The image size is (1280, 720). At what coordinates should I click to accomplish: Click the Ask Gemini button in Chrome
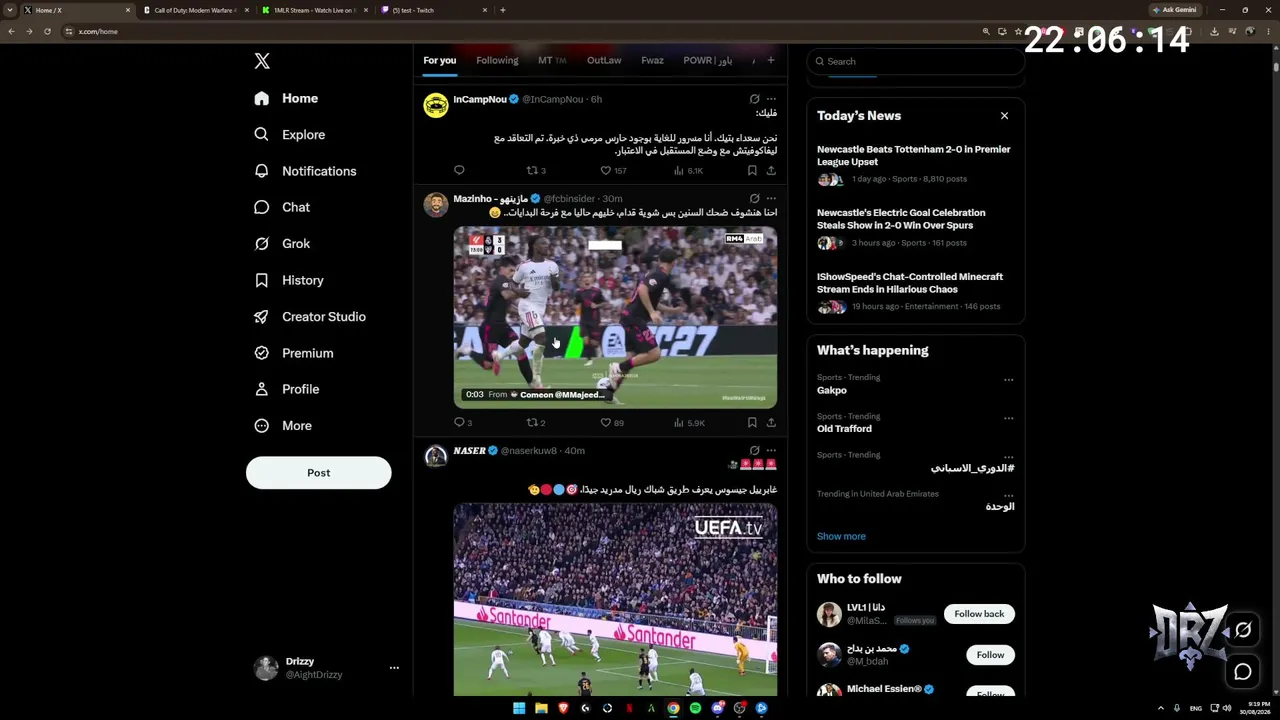click(x=1175, y=10)
